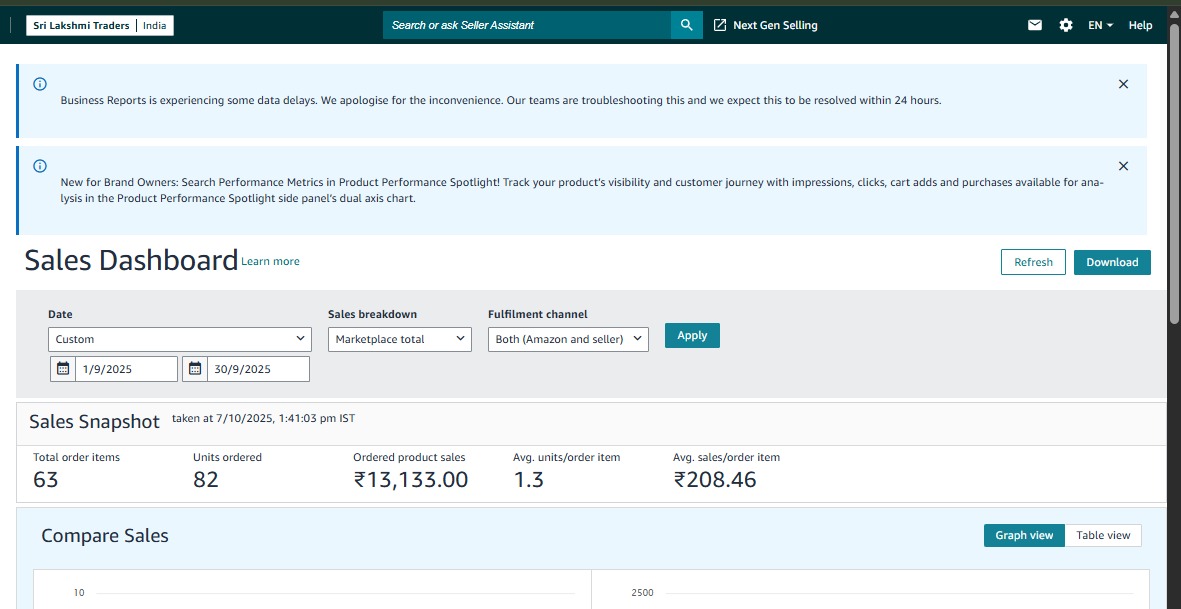Click info icon on data delays alert
The width and height of the screenshot is (1181, 609).
(x=40, y=84)
